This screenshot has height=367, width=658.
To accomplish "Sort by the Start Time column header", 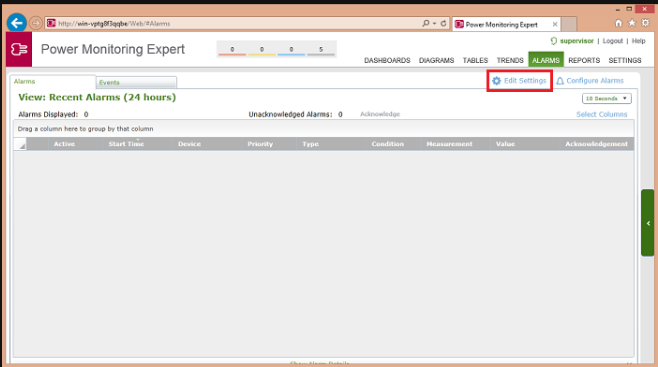I will click(x=126, y=144).
